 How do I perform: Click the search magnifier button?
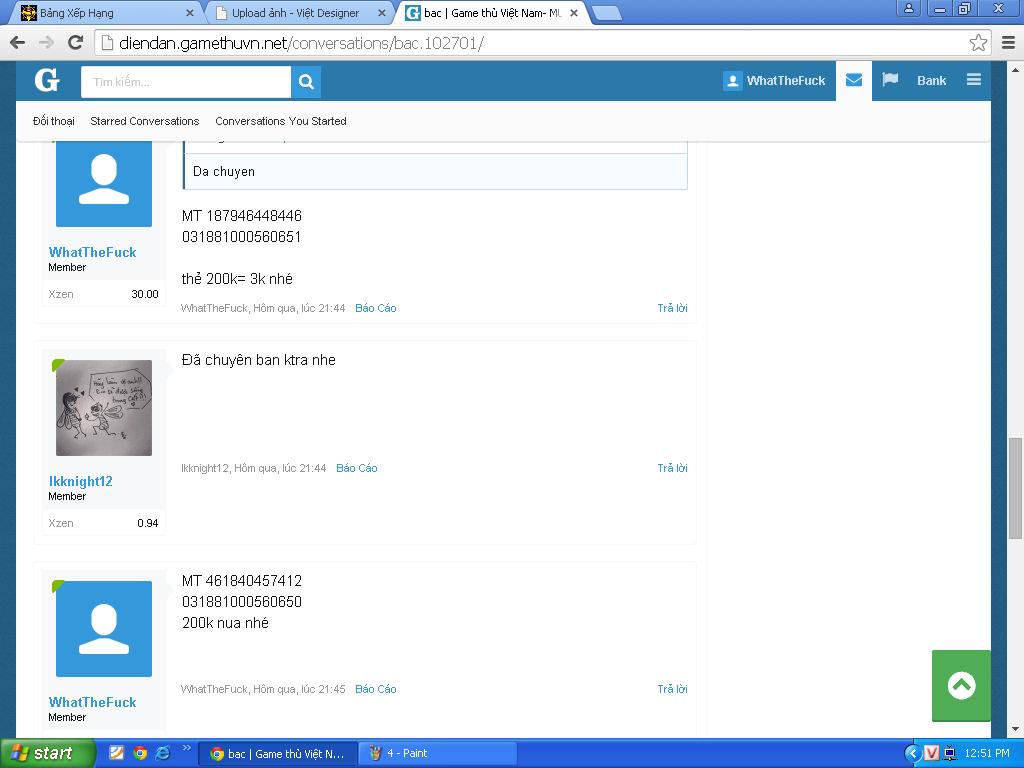[306, 82]
